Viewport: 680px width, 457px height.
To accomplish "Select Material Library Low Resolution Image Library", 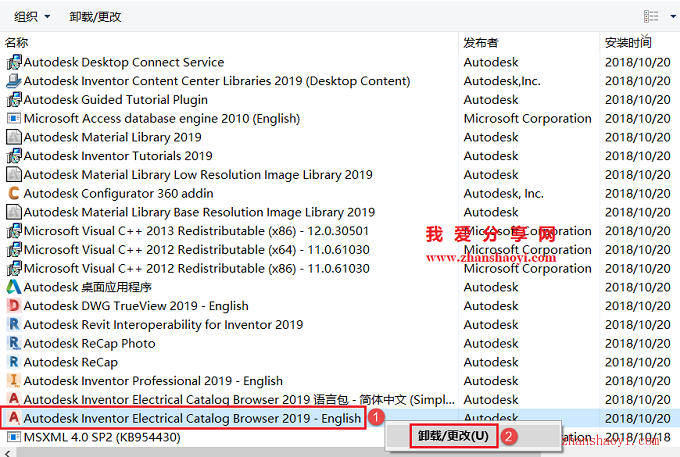I will [x=198, y=174].
